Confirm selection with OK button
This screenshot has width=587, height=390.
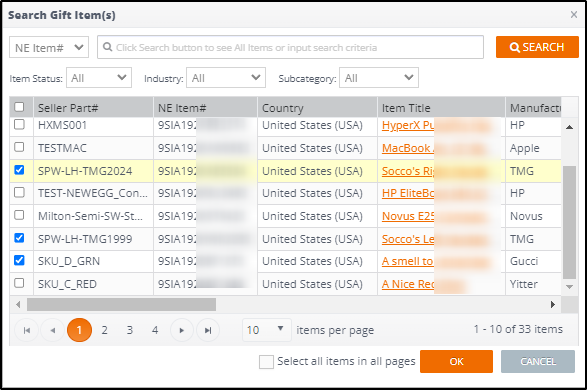tap(456, 362)
